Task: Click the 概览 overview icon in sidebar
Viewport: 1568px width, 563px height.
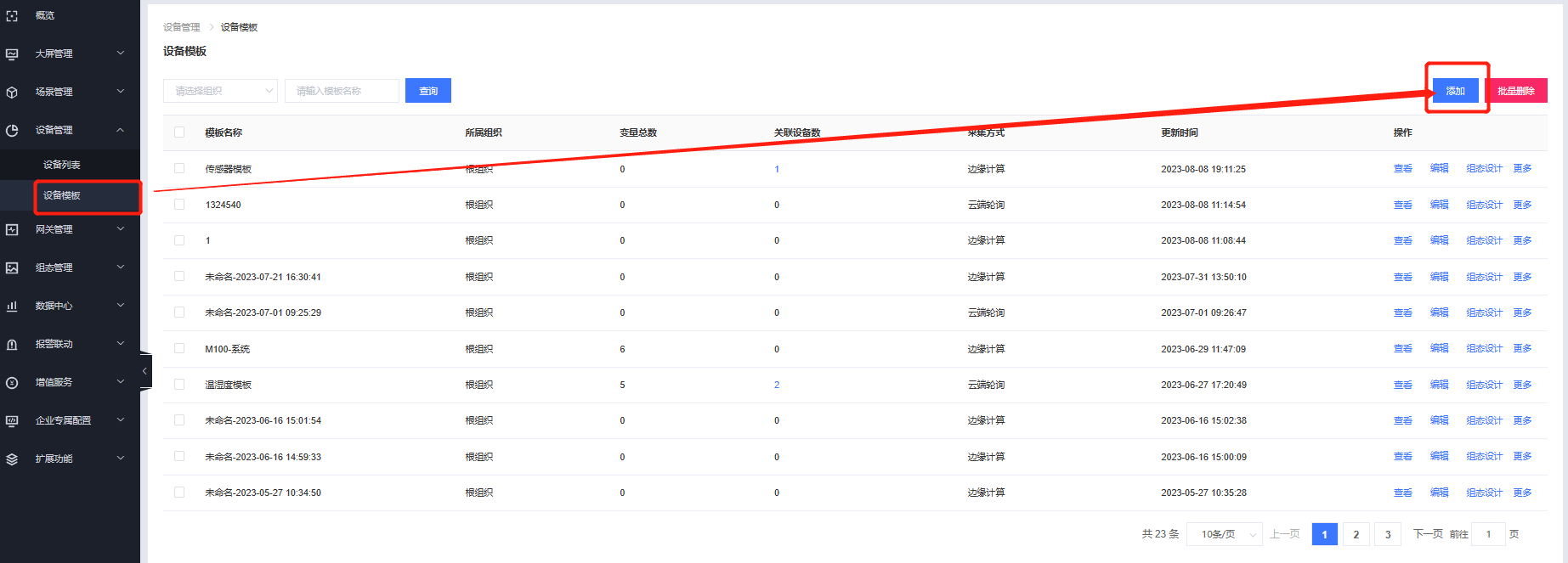Action: click(12, 16)
